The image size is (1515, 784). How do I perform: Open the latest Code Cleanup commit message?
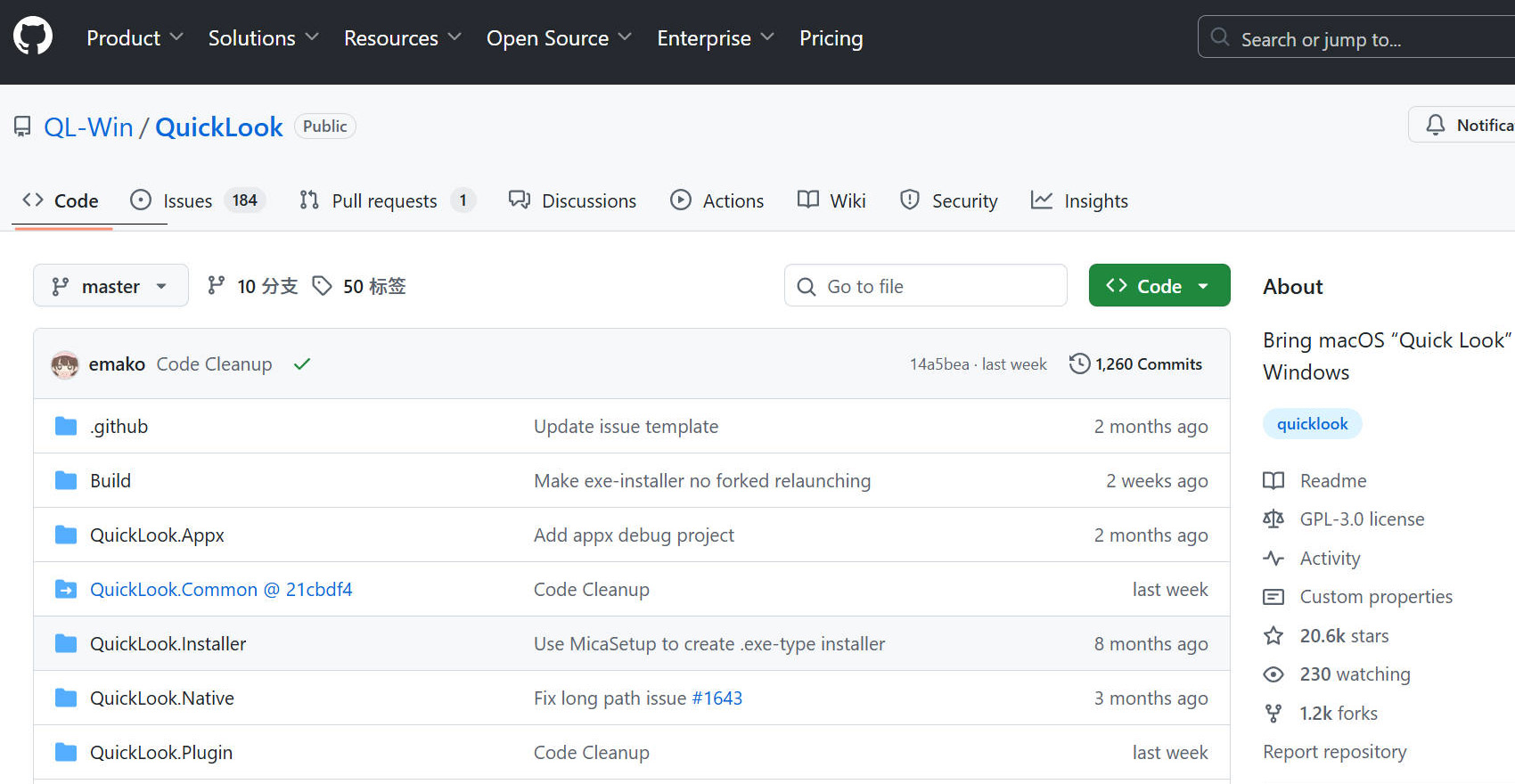coord(215,364)
